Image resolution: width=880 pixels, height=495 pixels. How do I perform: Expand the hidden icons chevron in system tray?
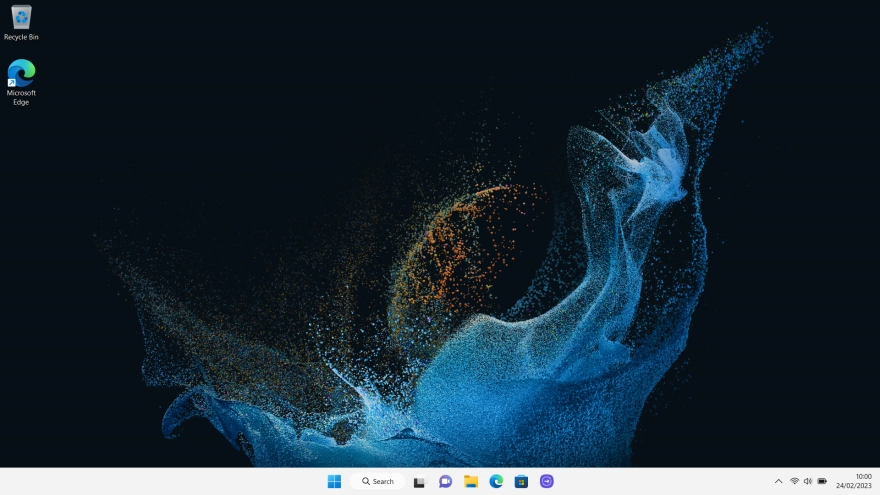pyautogui.click(x=779, y=481)
